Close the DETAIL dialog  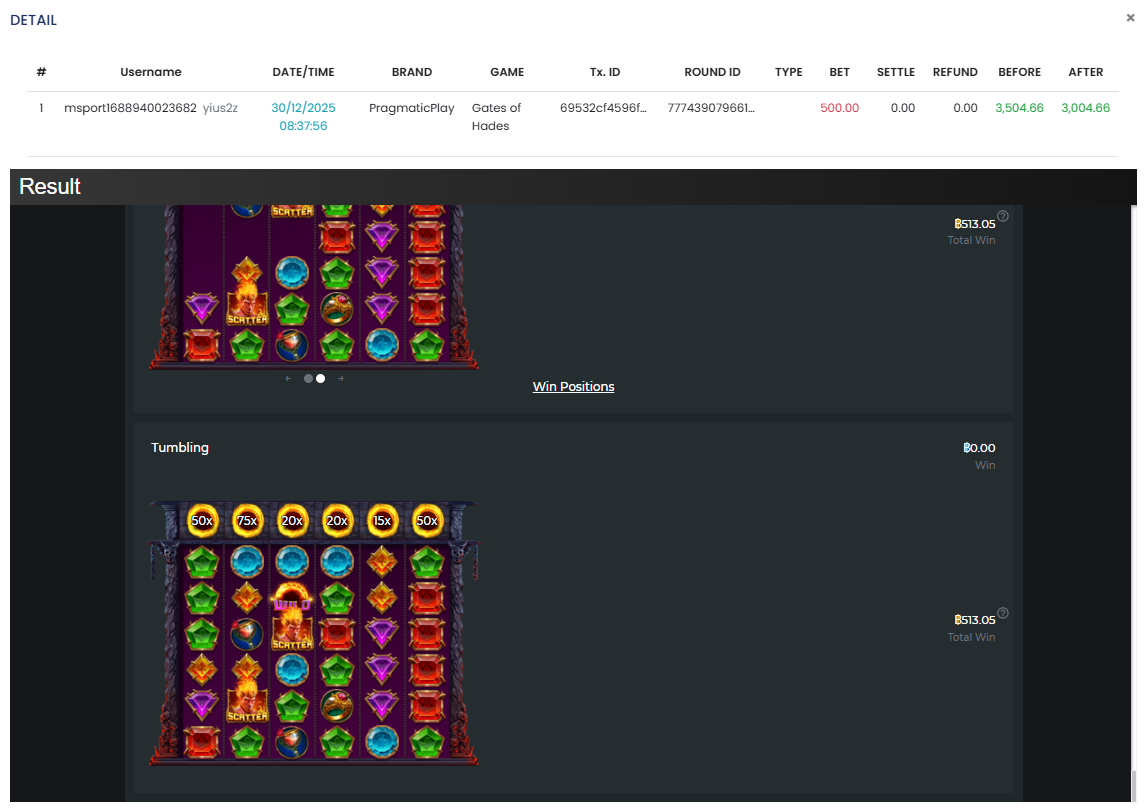point(1130,18)
